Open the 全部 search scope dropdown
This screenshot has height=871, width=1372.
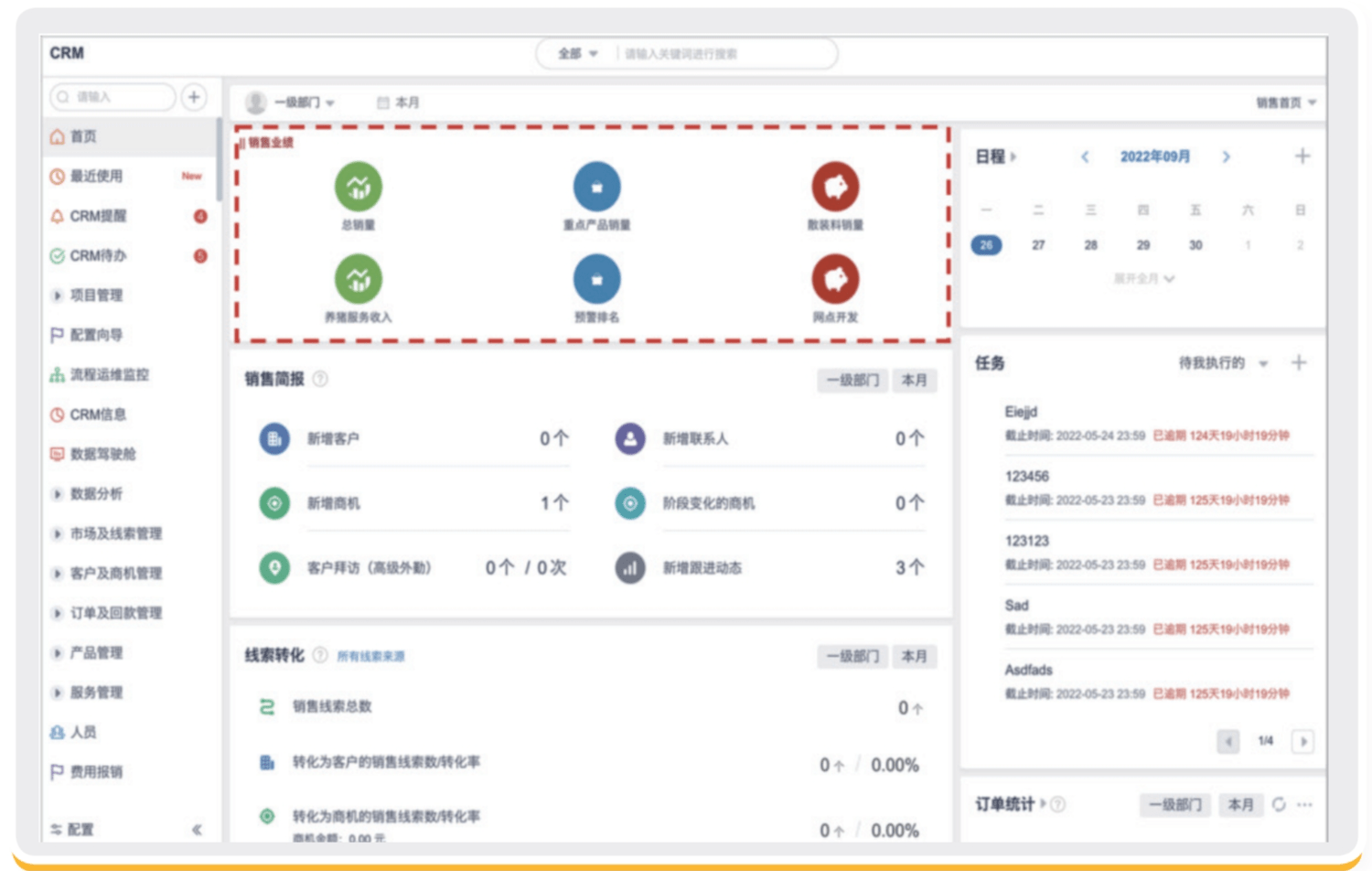578,54
